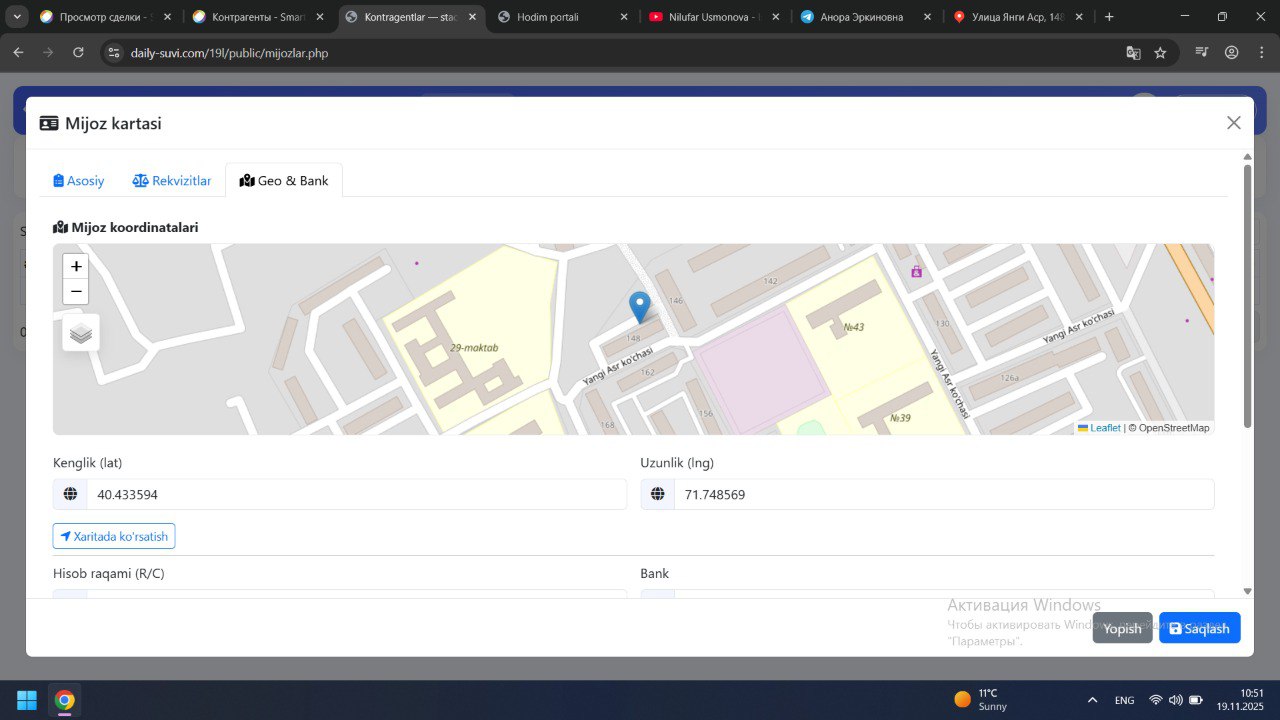Bookmark this page with the star icon
Viewport: 1280px width, 720px height.
click(x=1160, y=53)
